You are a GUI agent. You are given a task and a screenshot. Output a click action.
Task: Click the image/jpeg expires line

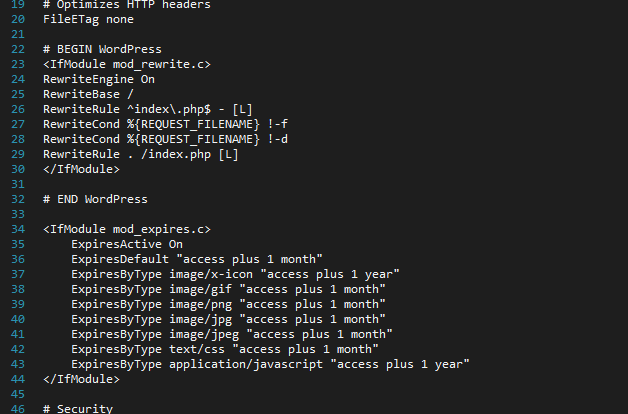pyautogui.click(x=232, y=334)
